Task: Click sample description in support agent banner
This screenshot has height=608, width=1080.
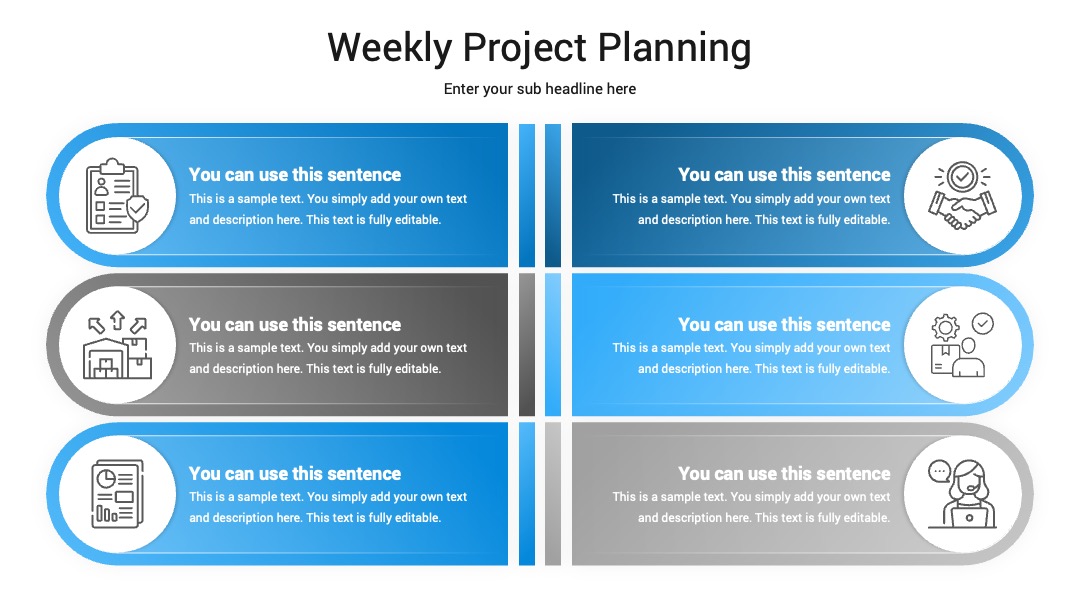Action: 751,507
